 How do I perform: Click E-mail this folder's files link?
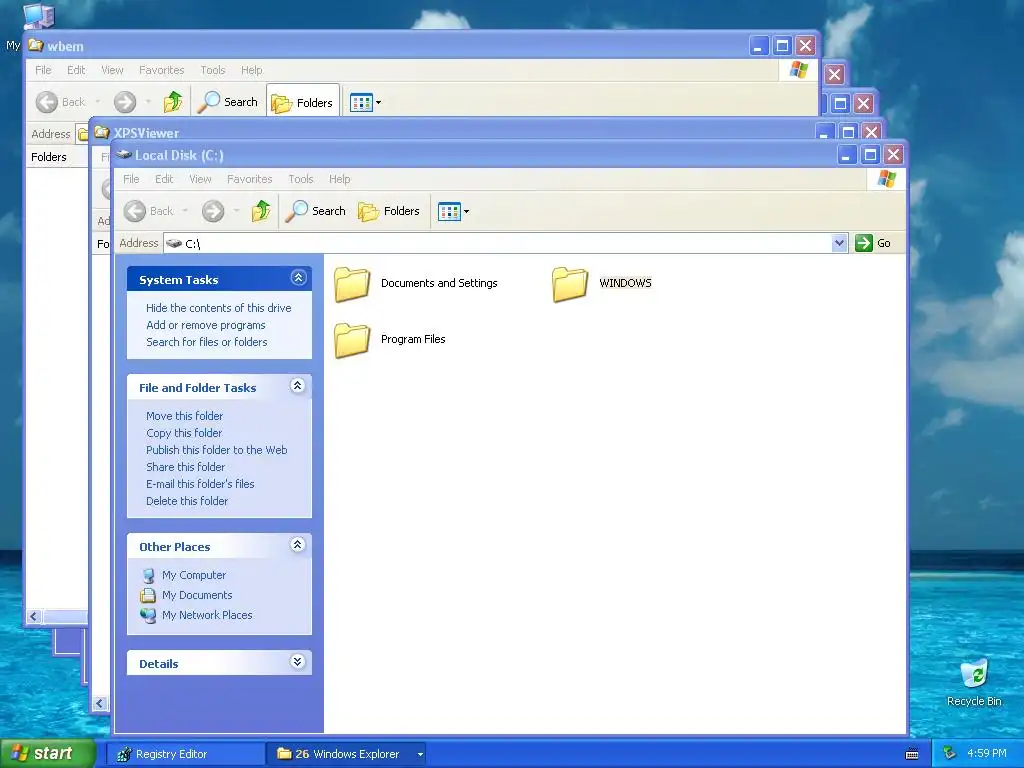point(200,484)
